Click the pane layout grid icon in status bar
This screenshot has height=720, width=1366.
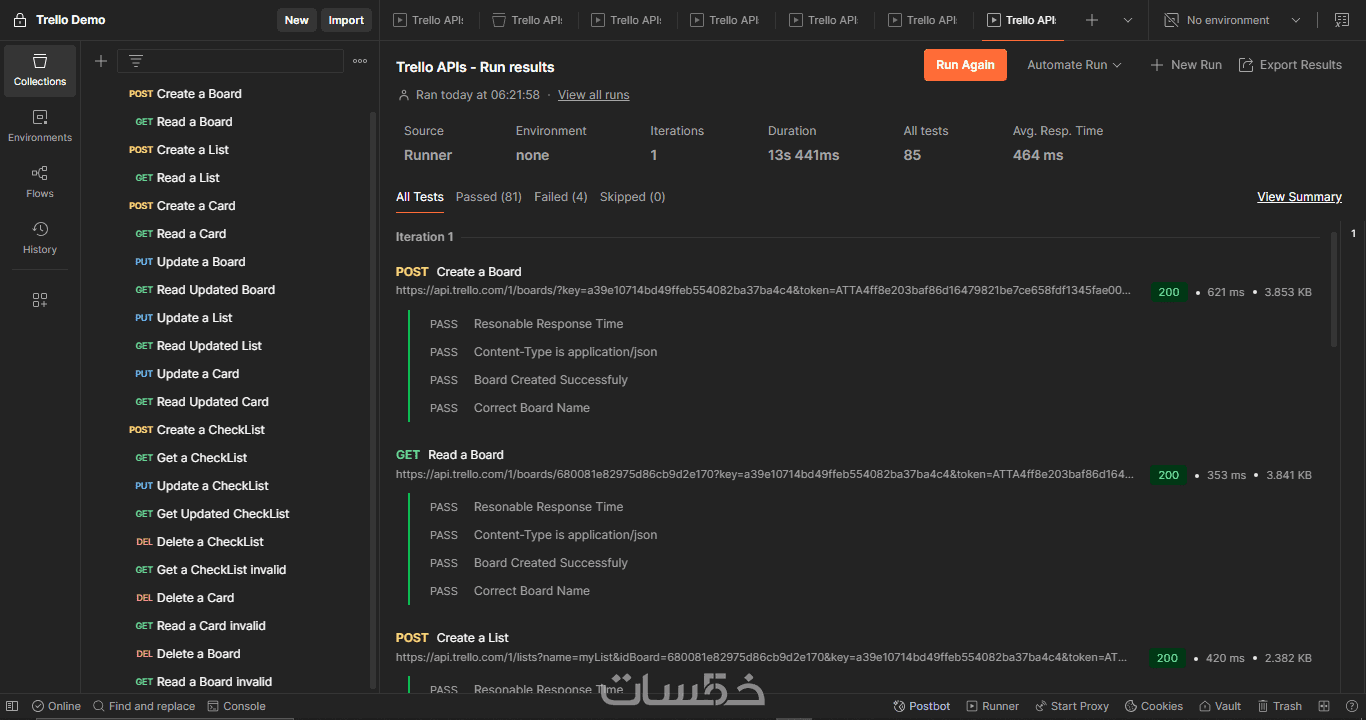pyautogui.click(x=1324, y=706)
